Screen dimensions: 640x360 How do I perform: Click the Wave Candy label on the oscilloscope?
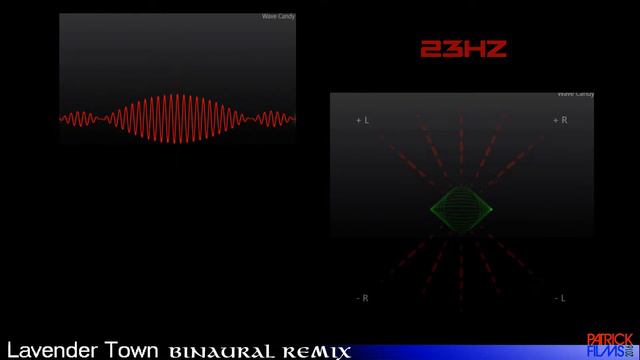(278, 17)
